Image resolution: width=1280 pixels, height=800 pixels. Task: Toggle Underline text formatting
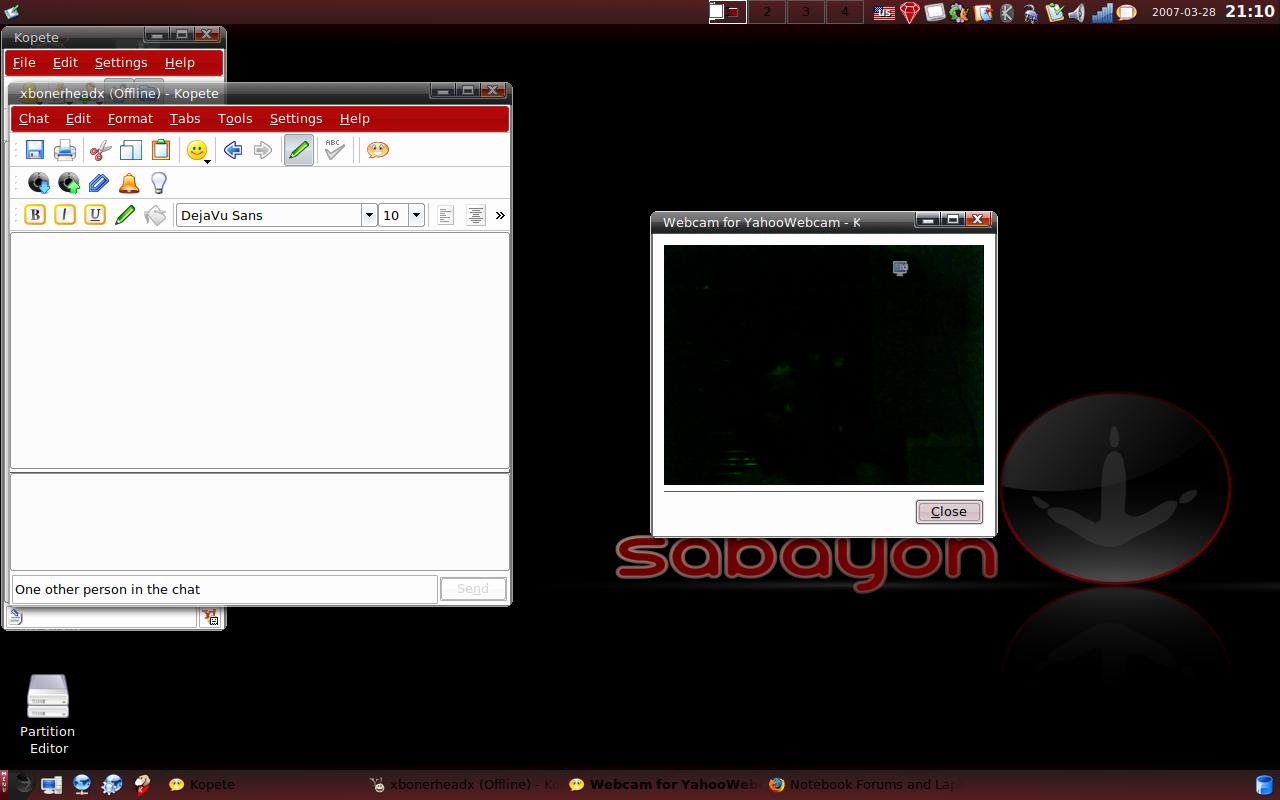click(95, 215)
